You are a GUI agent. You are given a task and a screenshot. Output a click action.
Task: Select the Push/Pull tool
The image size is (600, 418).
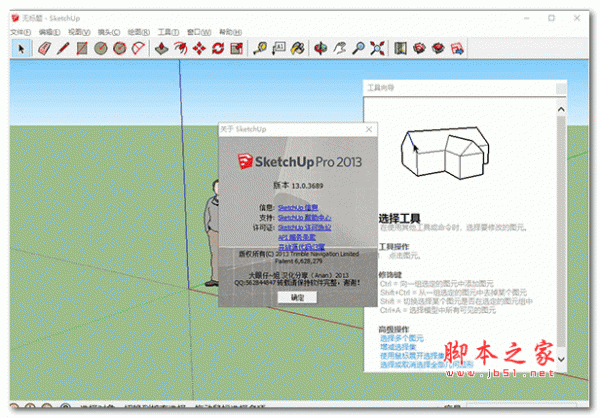pos(161,49)
